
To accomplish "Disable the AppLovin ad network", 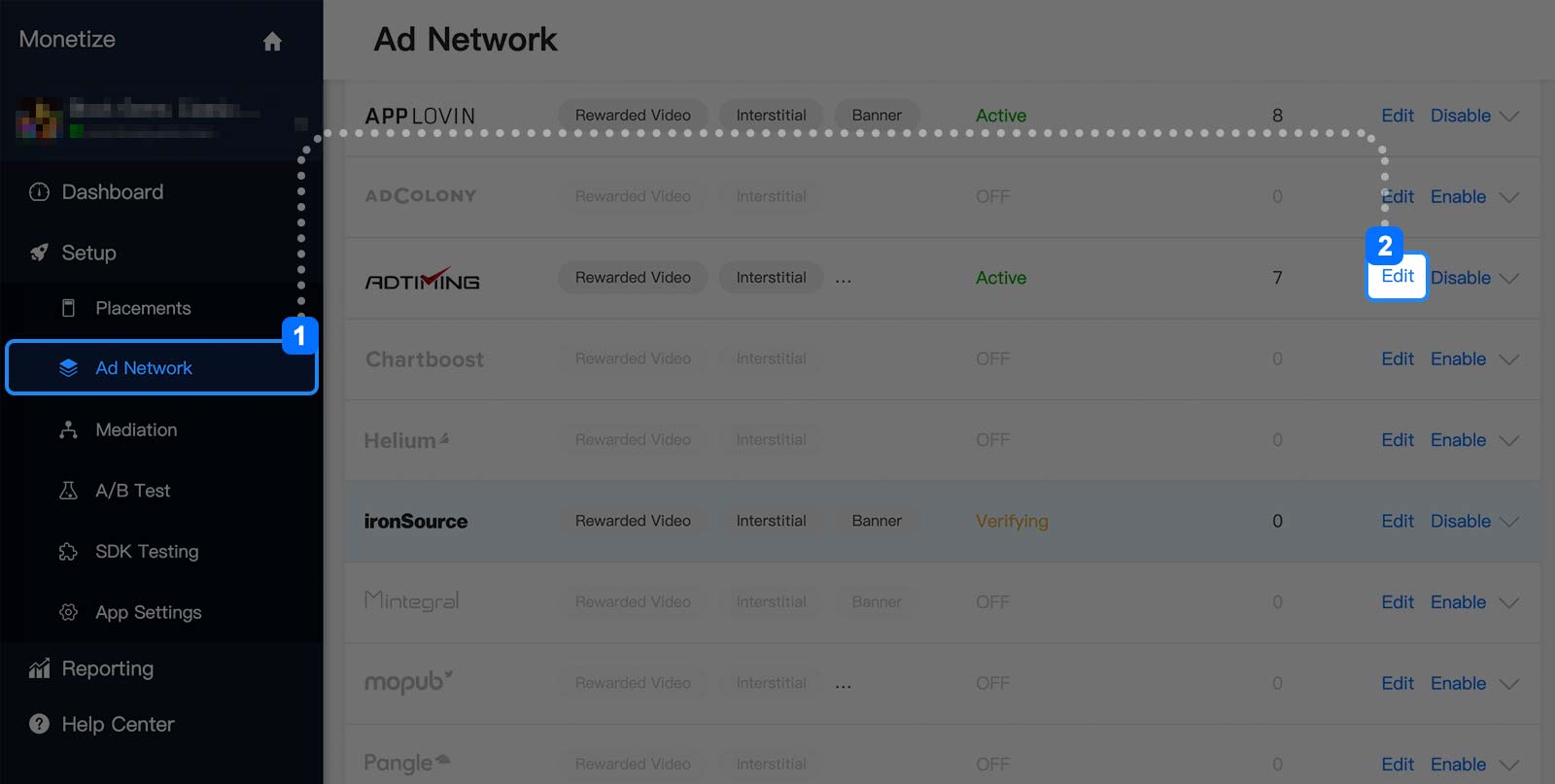I will [1460, 116].
